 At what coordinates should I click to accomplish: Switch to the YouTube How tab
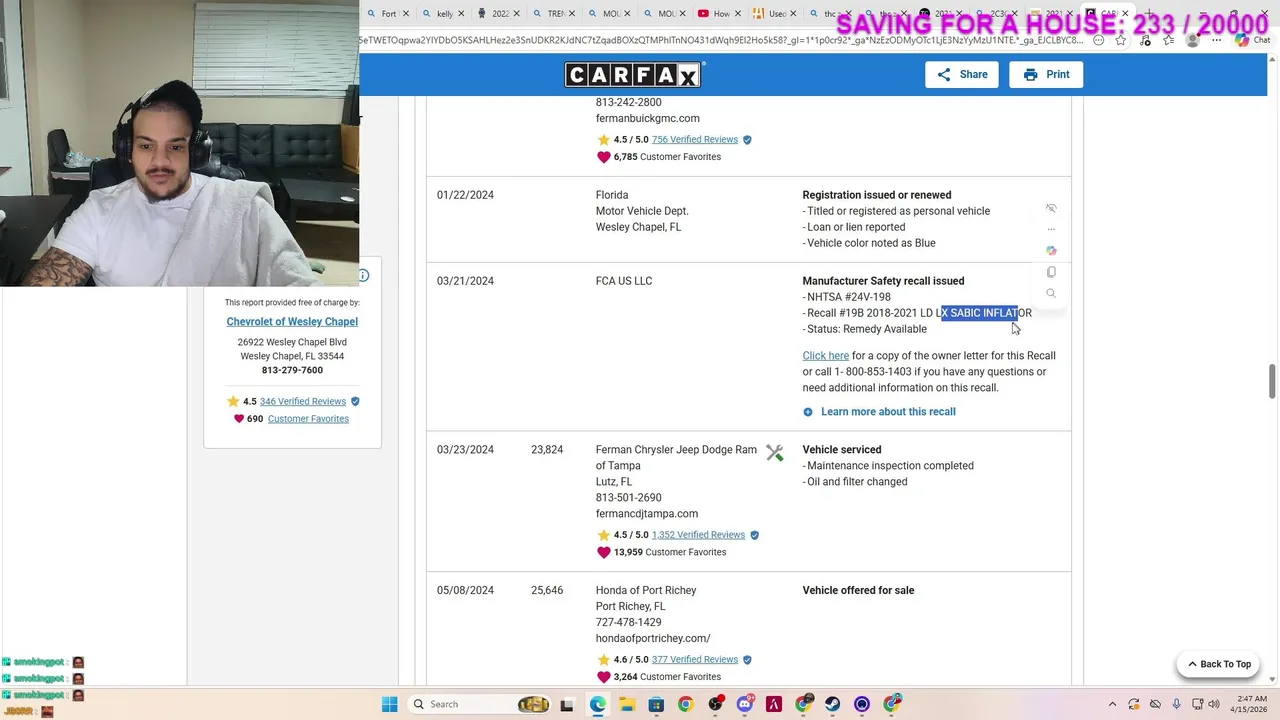tap(721, 14)
